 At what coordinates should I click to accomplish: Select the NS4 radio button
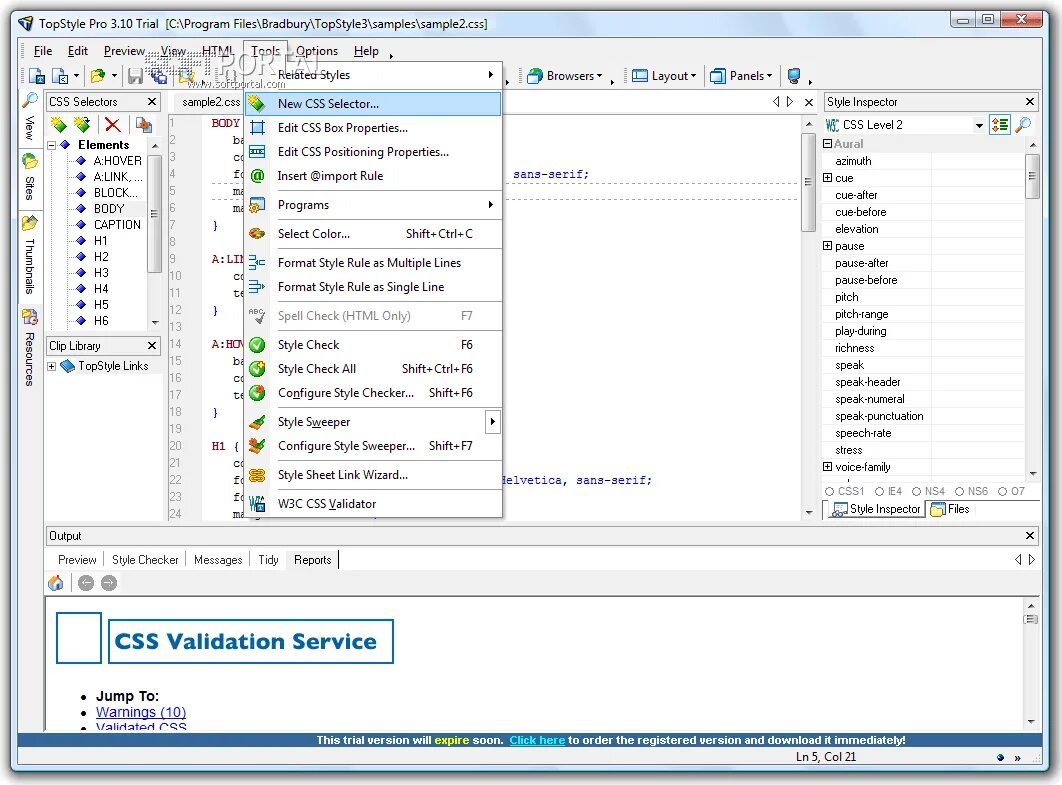click(x=916, y=492)
